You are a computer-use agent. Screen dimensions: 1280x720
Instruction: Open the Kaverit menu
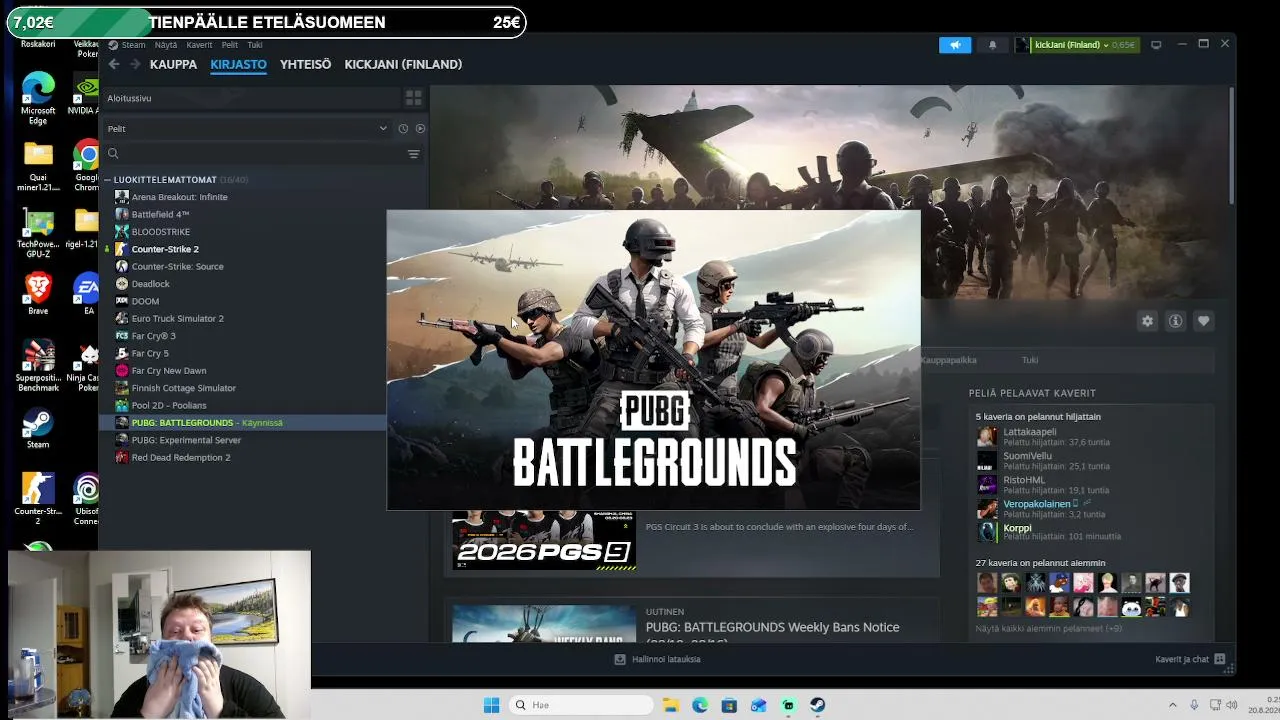coord(199,45)
